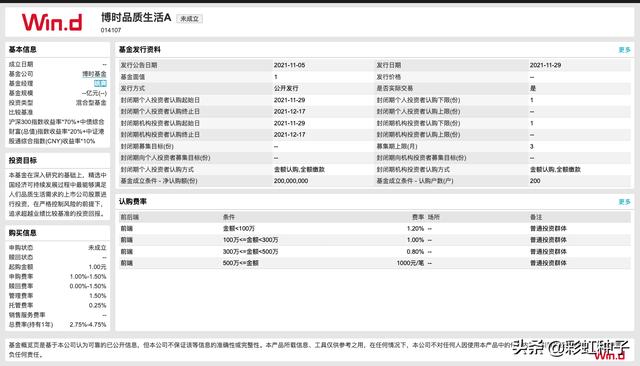Select the 募集期上限(月) value 3
640x366 pixels.
click(531, 146)
